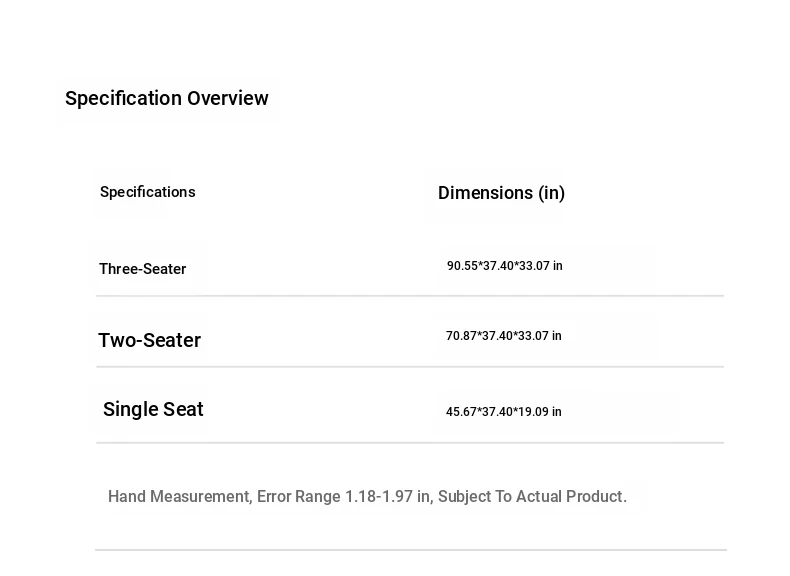
Task: Click the divider line beneath Three-Seater row
Action: (410, 296)
